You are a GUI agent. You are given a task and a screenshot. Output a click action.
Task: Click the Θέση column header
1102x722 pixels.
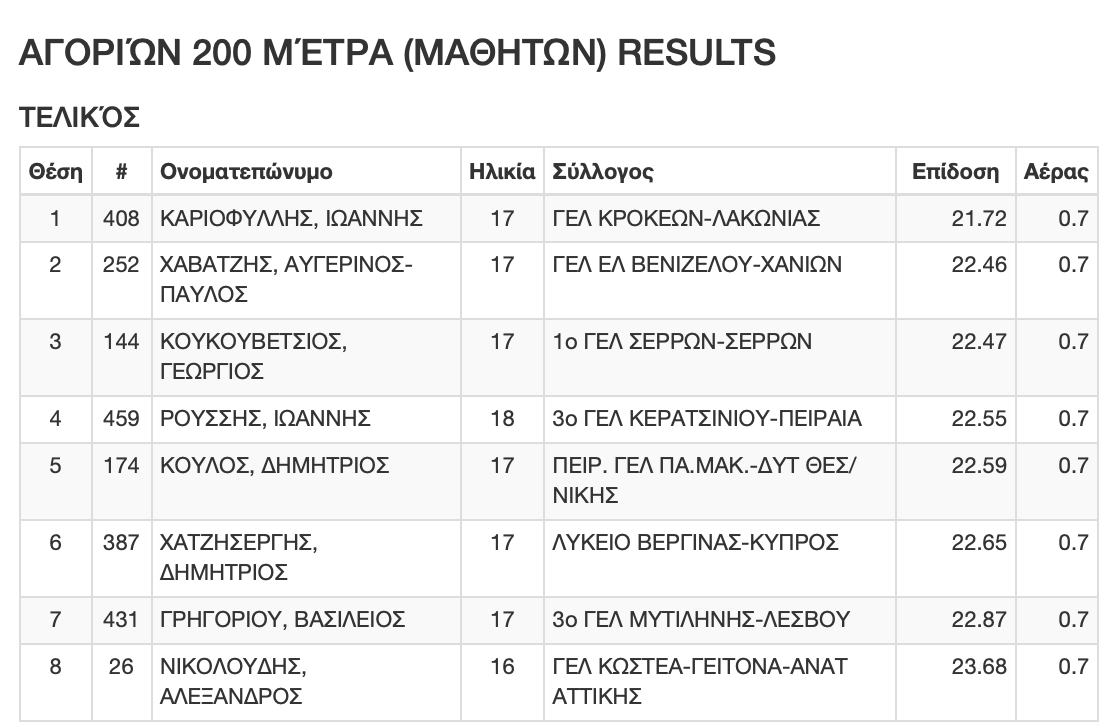[55, 172]
